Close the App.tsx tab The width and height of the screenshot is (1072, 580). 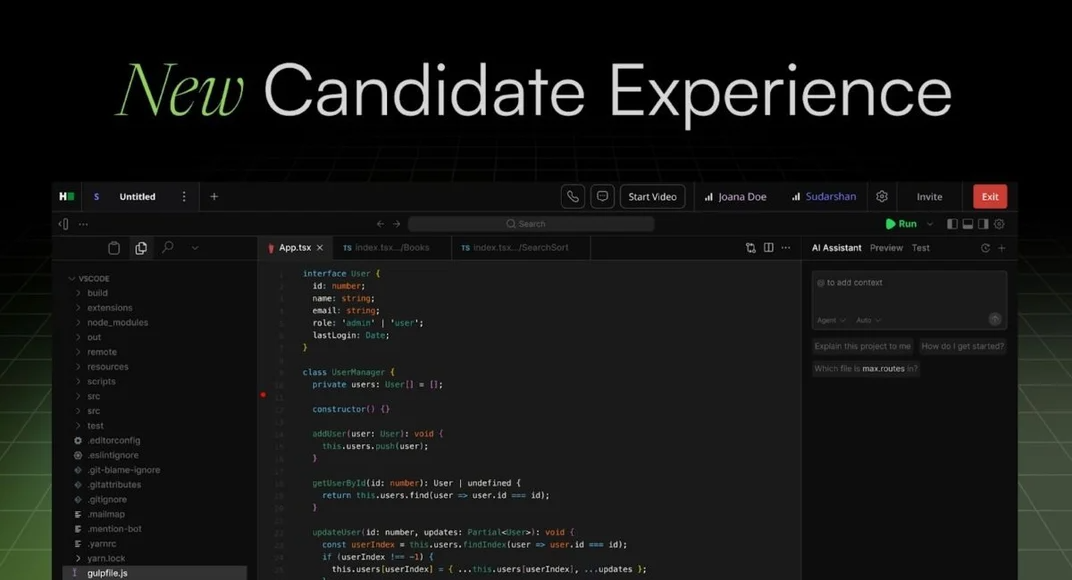(x=320, y=248)
